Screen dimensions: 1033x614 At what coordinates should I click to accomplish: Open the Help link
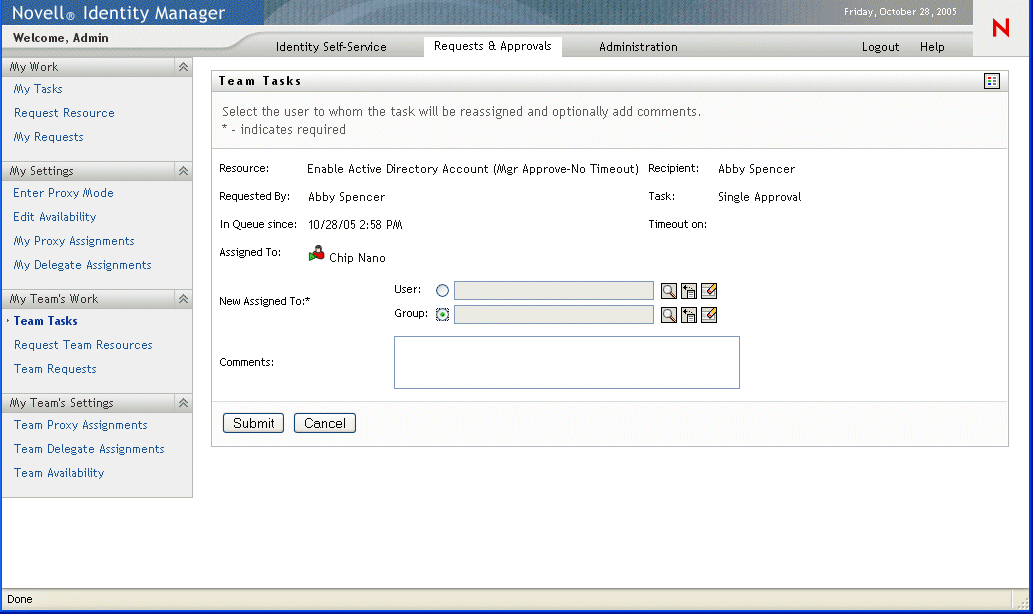tap(932, 47)
